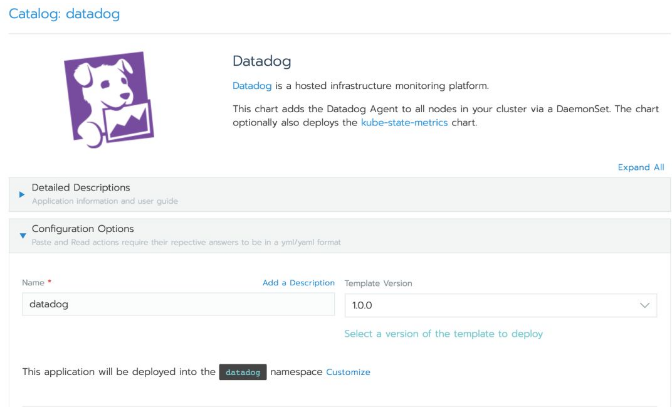
Task: Click the large Datadog heading text
Action: click(x=261, y=60)
